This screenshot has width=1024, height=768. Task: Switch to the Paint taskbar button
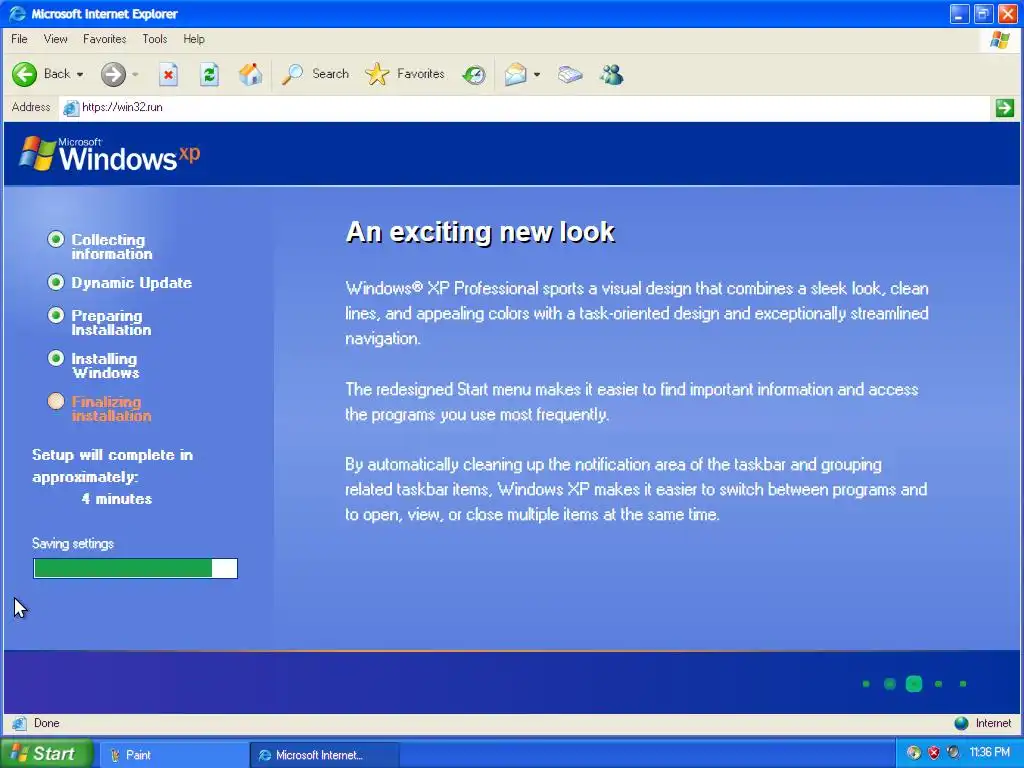(x=172, y=755)
